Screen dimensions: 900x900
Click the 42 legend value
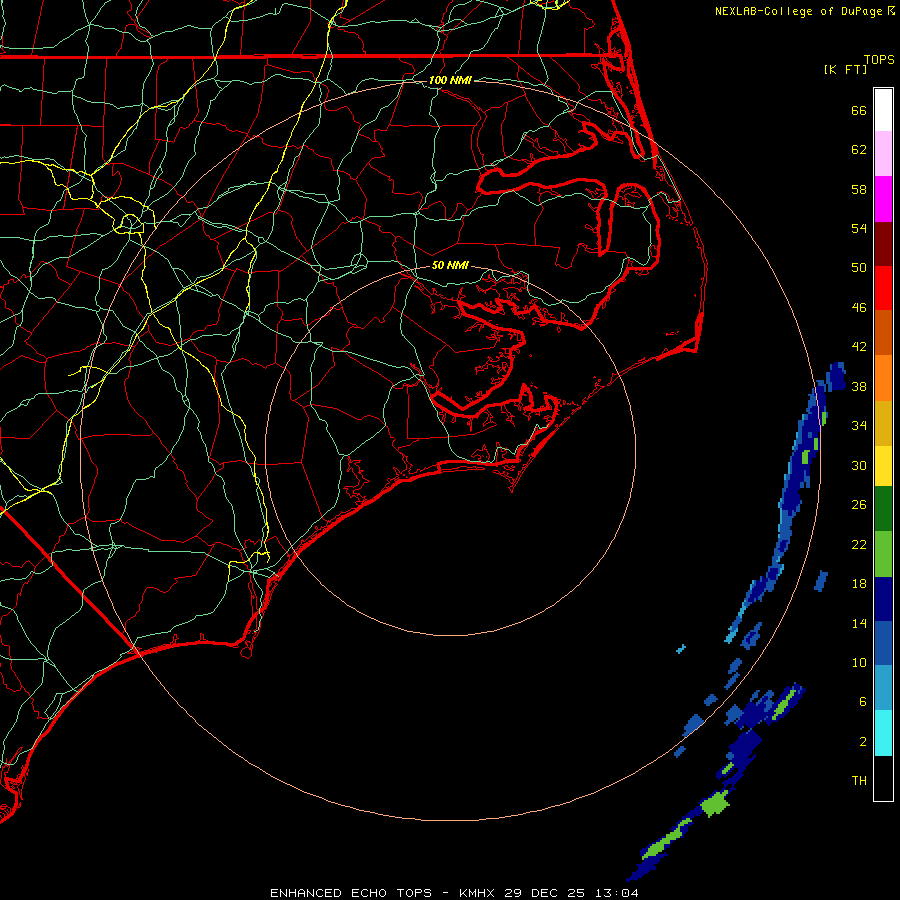[x=859, y=347]
